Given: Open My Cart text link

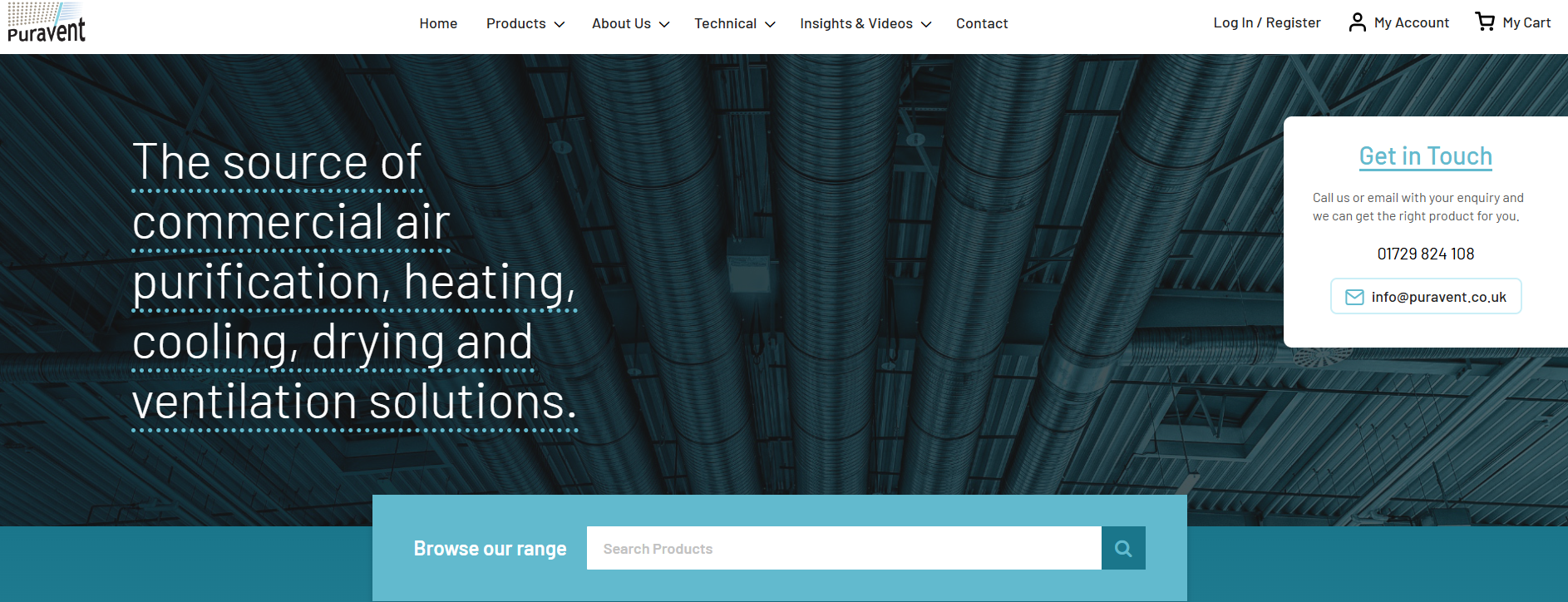Looking at the screenshot, I should (1526, 22).
